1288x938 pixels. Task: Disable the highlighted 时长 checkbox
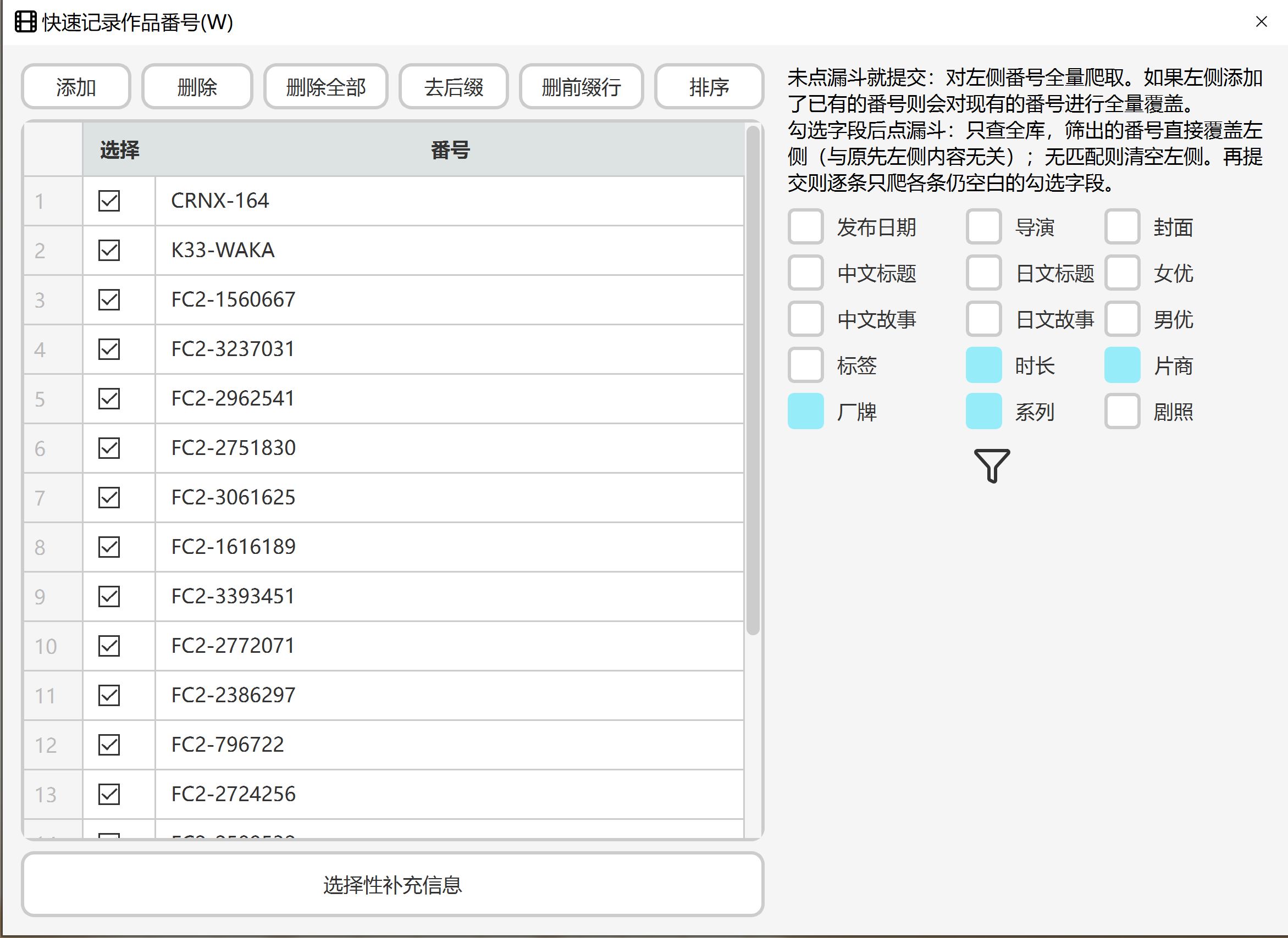983,365
